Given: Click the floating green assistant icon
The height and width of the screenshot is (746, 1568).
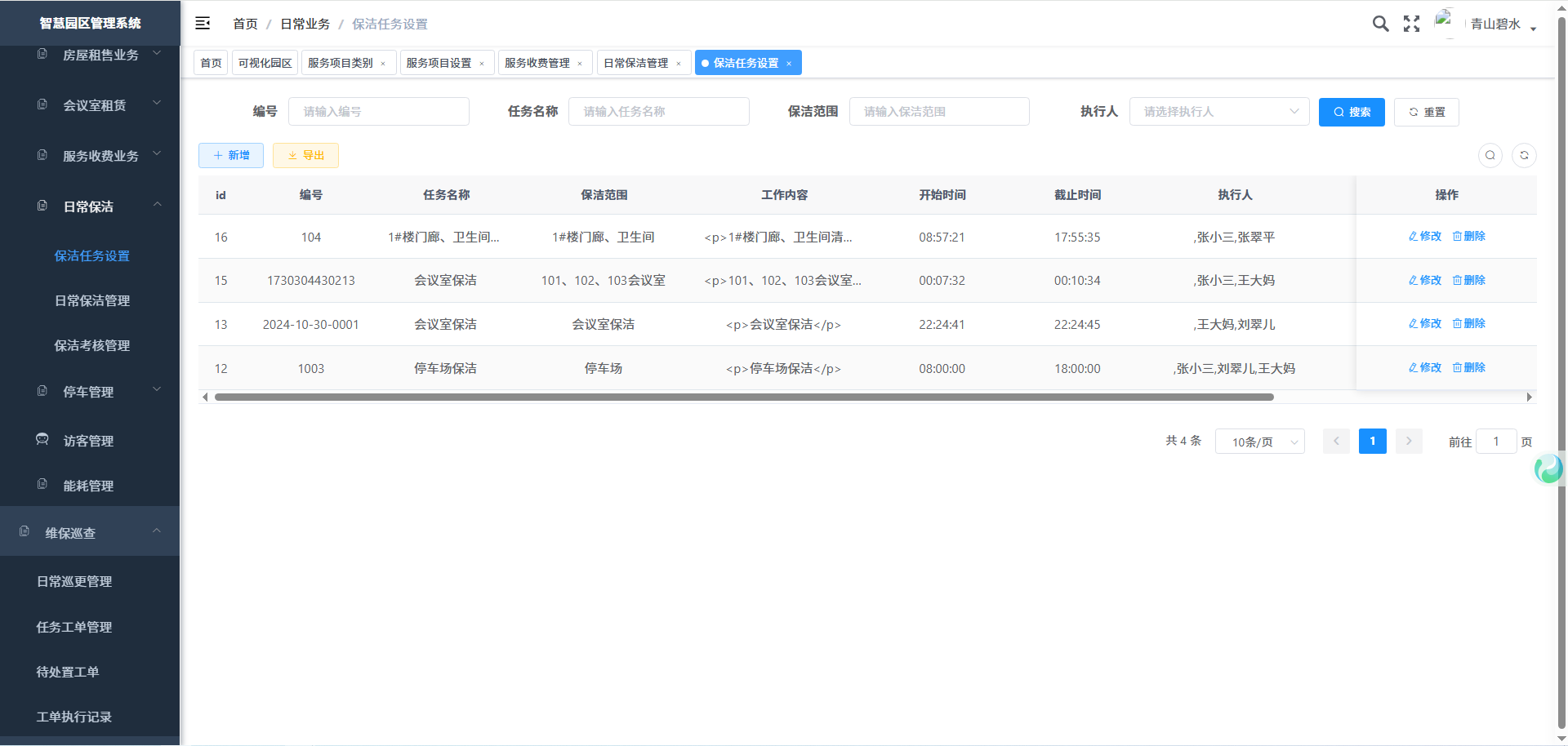Looking at the screenshot, I should click(x=1548, y=468).
